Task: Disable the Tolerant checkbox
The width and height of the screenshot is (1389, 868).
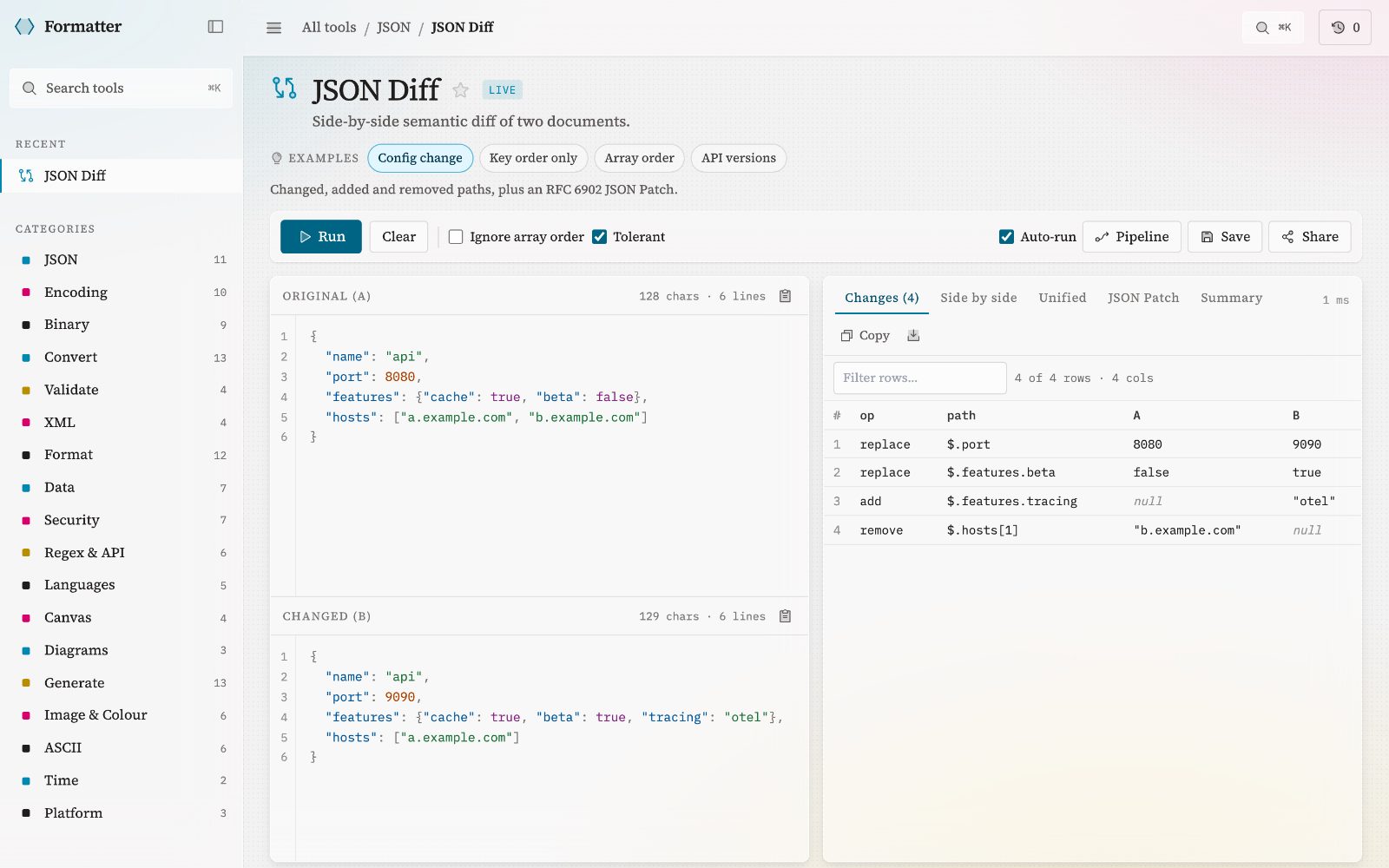Action: click(599, 237)
